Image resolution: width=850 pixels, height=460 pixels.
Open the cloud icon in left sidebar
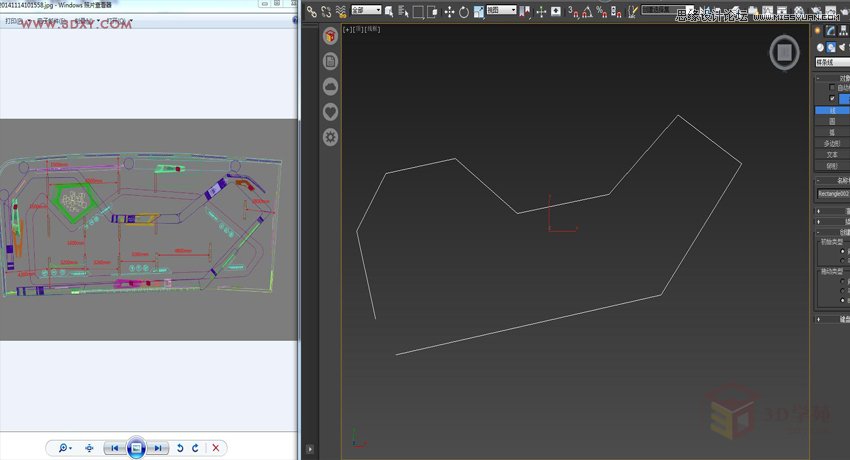click(x=331, y=87)
